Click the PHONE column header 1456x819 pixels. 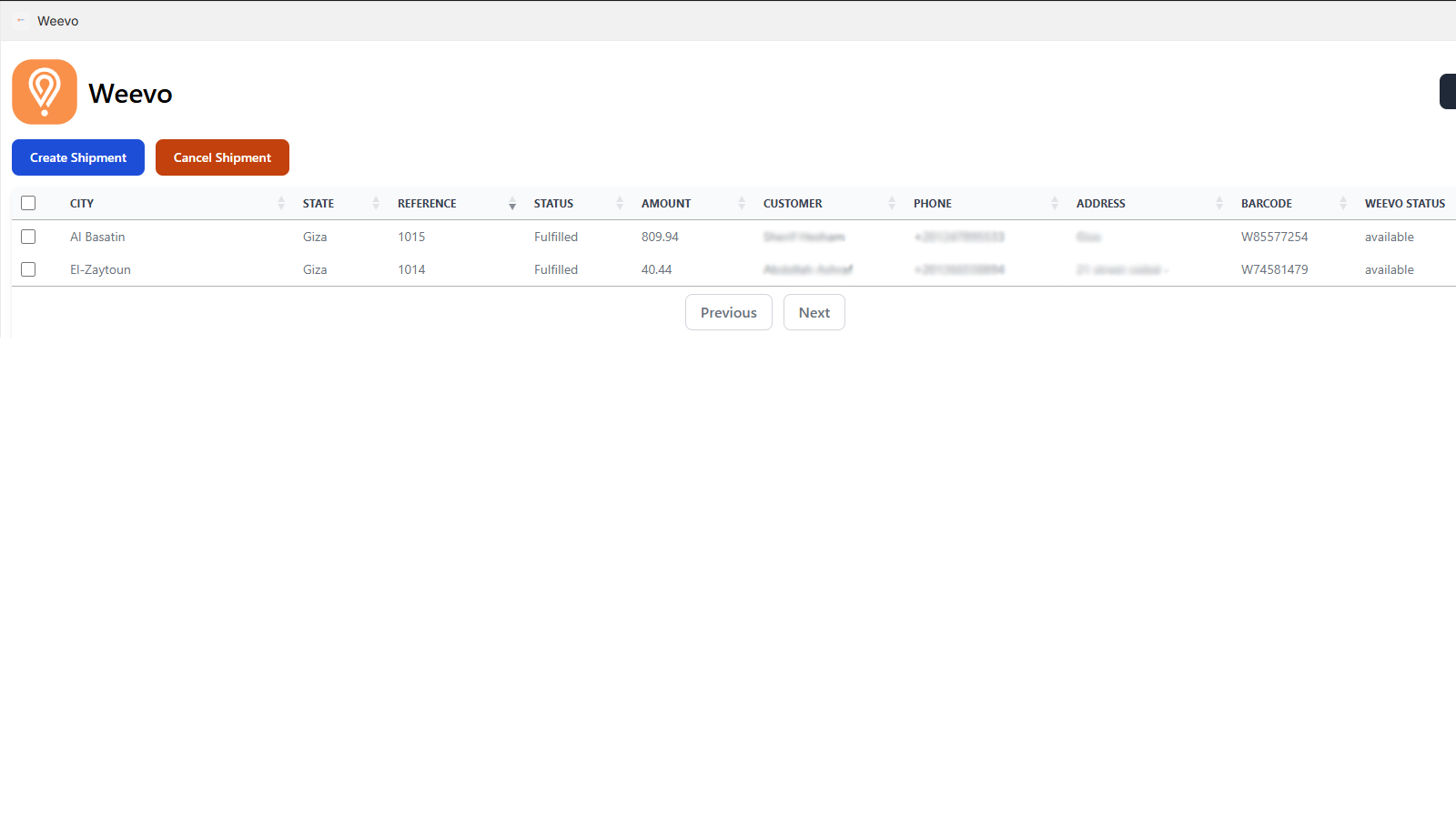tap(933, 204)
